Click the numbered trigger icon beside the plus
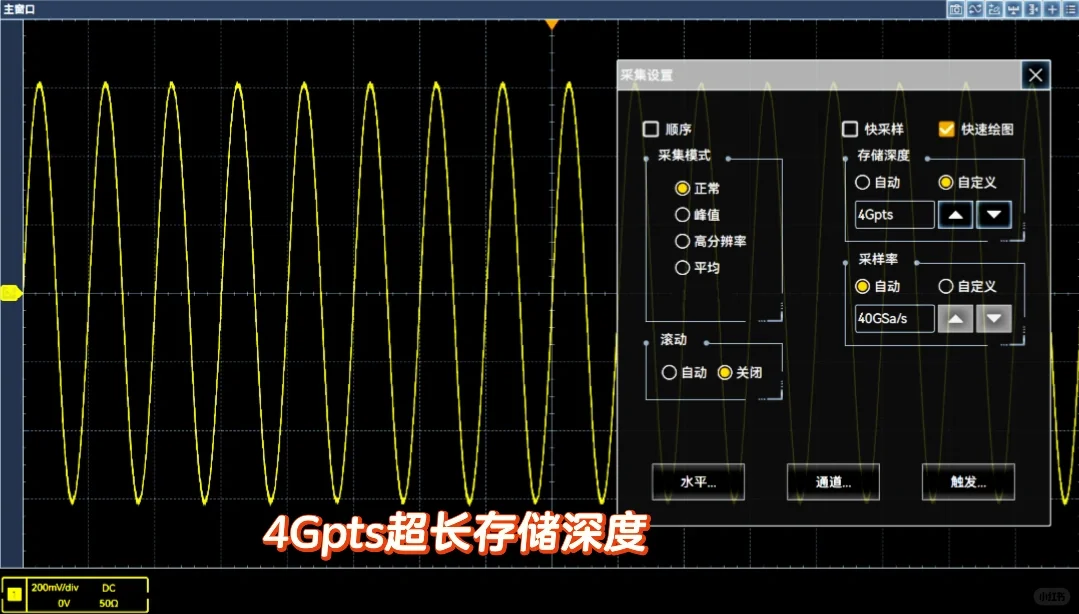Screen dimensions: 1079x614 coord(1031,9)
